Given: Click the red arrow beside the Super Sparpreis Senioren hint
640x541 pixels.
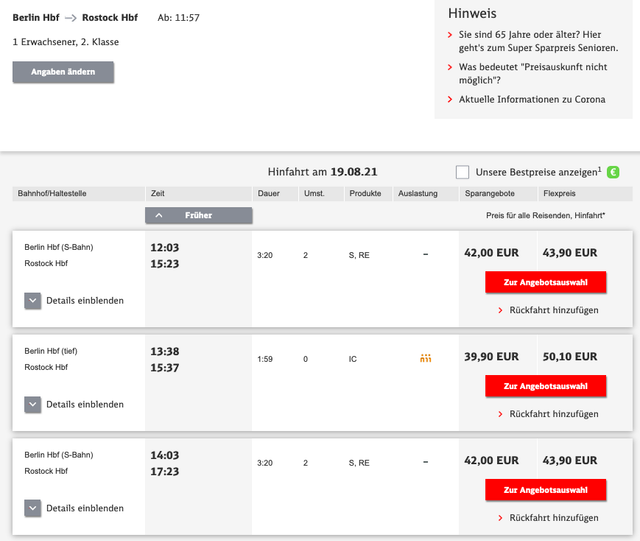Looking at the screenshot, I should (451, 35).
